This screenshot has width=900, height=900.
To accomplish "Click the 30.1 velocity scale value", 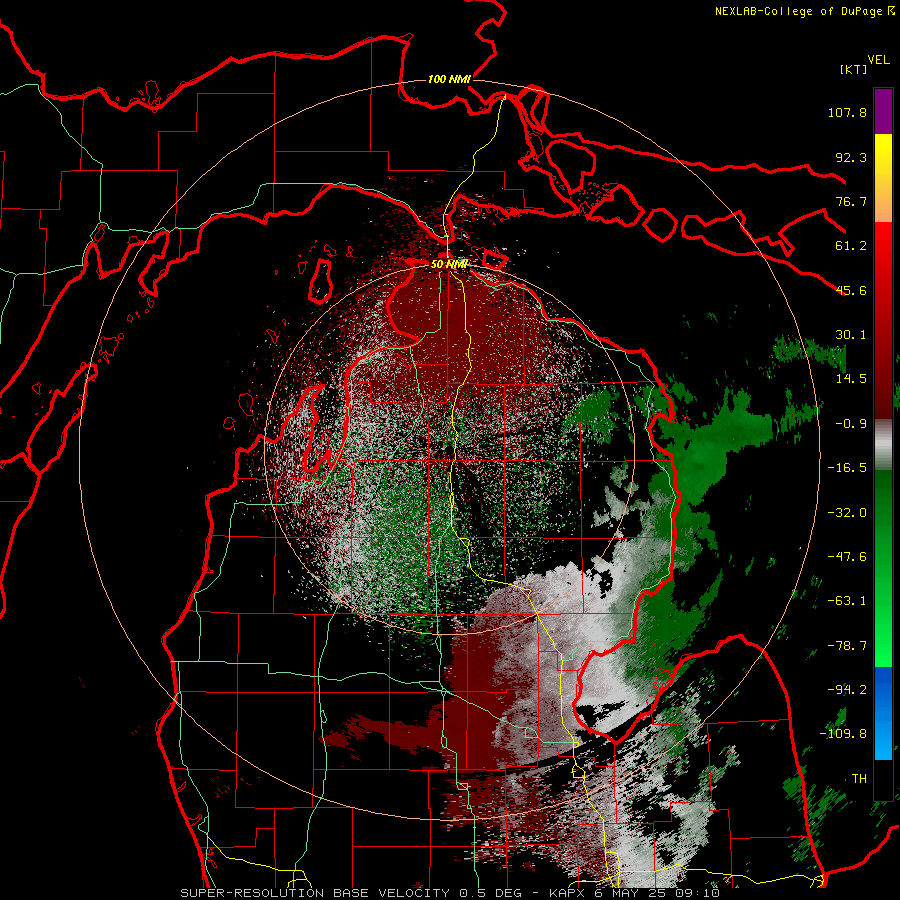I will click(851, 335).
